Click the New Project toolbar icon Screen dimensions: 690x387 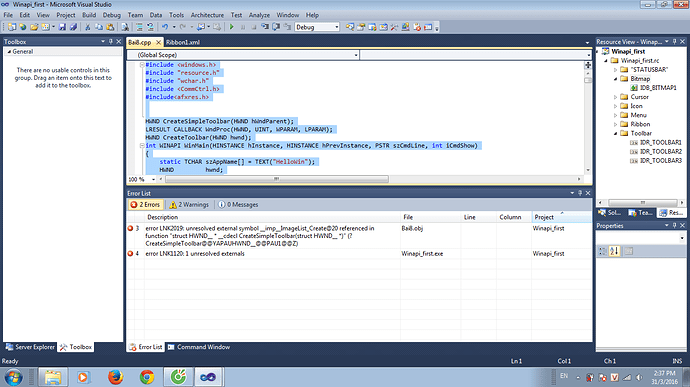pyautogui.click(x=12, y=27)
